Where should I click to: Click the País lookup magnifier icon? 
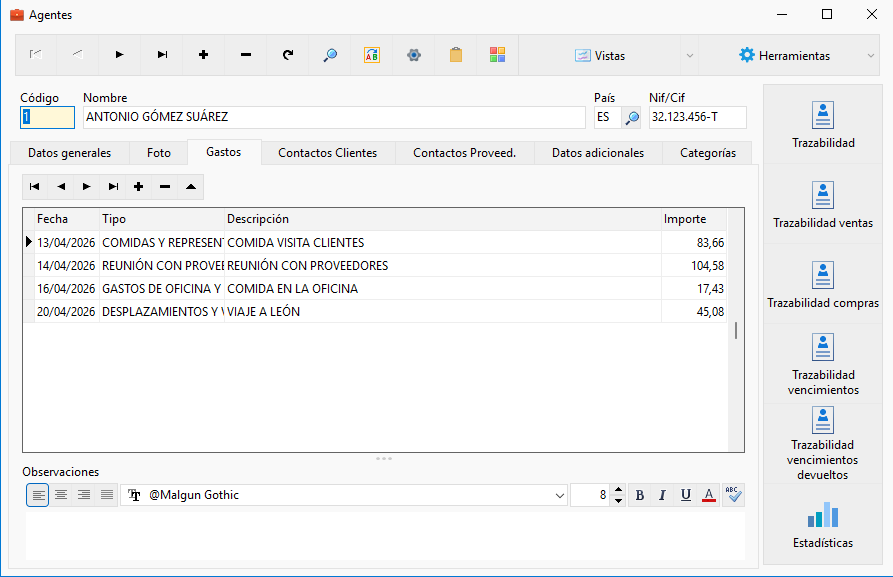pyautogui.click(x=632, y=117)
